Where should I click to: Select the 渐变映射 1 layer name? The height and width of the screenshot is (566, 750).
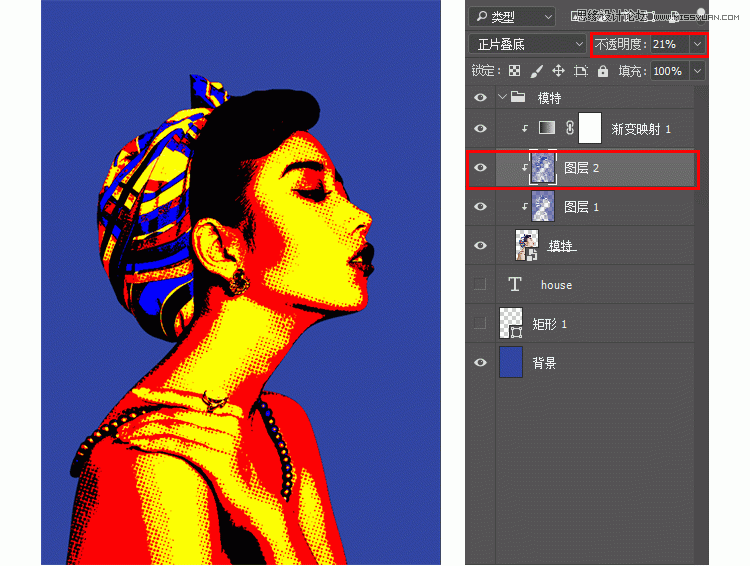pyautogui.click(x=641, y=129)
